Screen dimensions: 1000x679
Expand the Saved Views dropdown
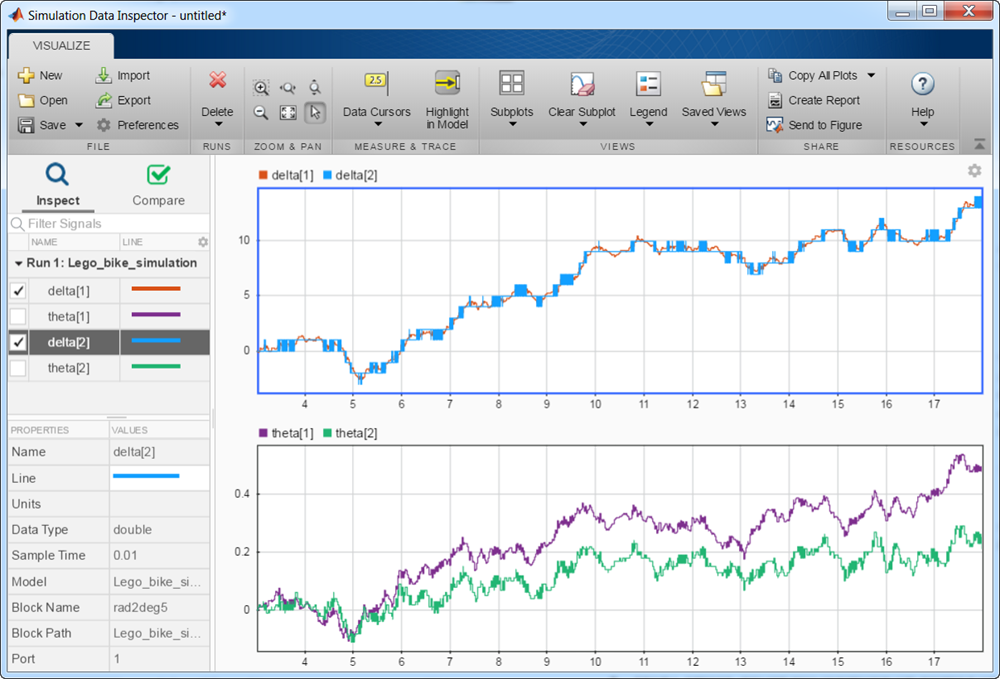click(714, 124)
